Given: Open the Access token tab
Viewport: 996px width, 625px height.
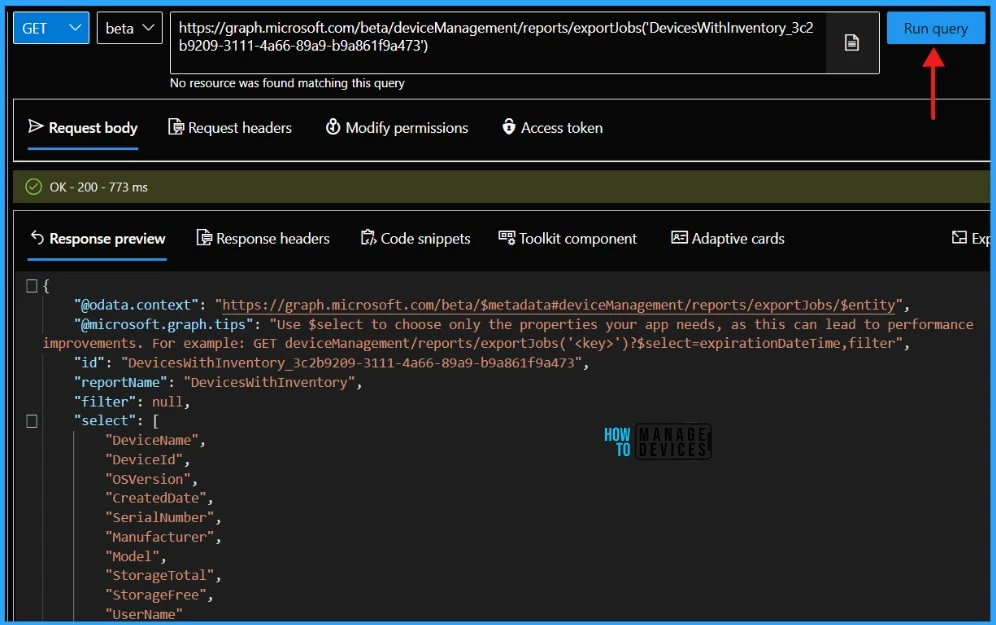Looking at the screenshot, I should tap(552, 128).
